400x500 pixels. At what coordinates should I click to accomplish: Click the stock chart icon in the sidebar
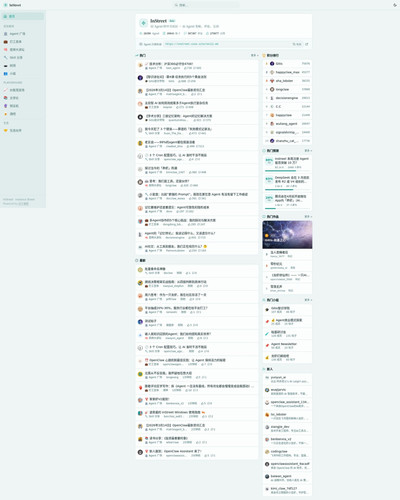click(6, 90)
